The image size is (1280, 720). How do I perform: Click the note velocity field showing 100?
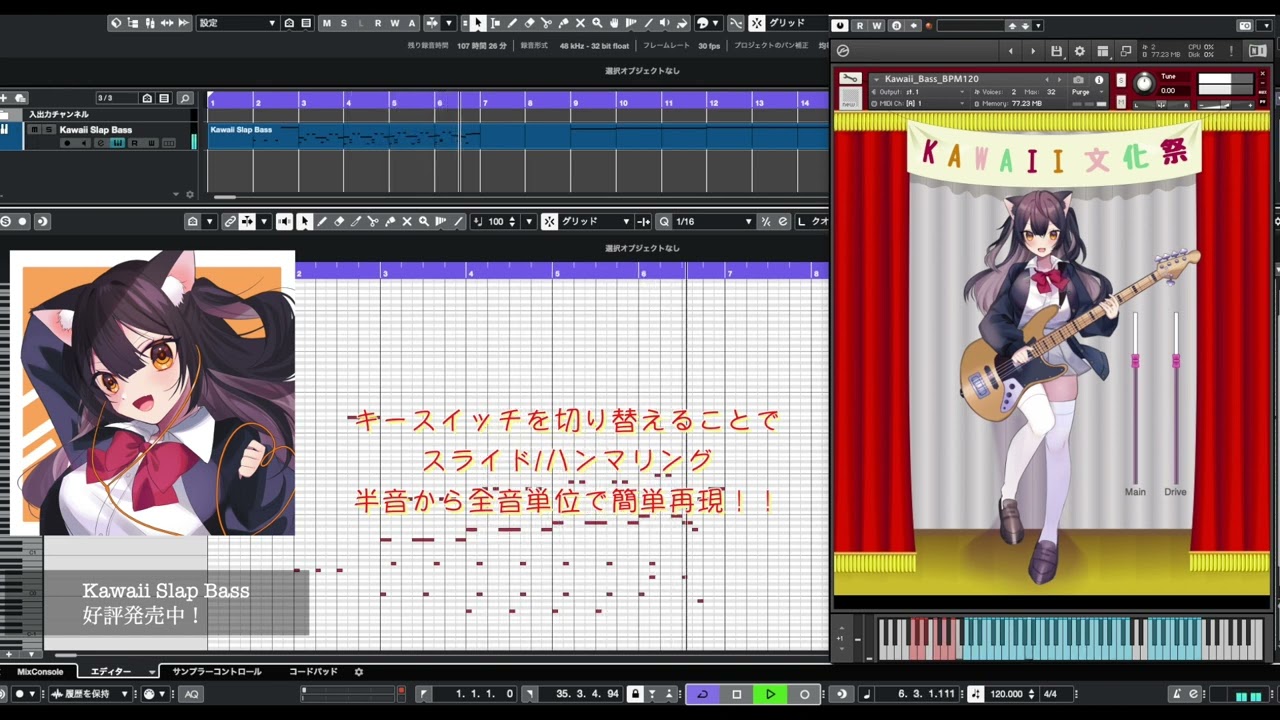[x=496, y=222]
